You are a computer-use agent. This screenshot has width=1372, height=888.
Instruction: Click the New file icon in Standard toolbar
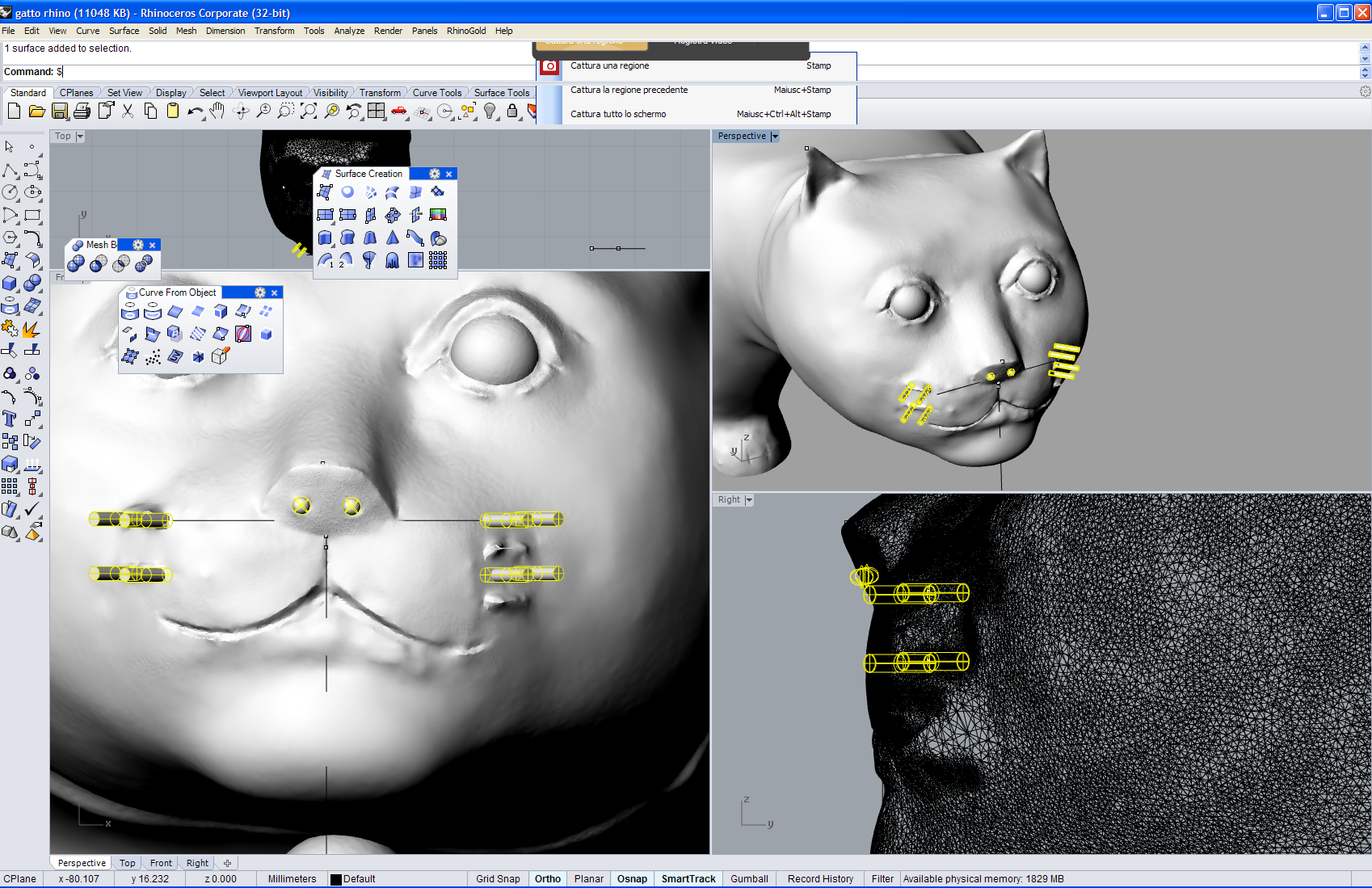pyautogui.click(x=14, y=112)
